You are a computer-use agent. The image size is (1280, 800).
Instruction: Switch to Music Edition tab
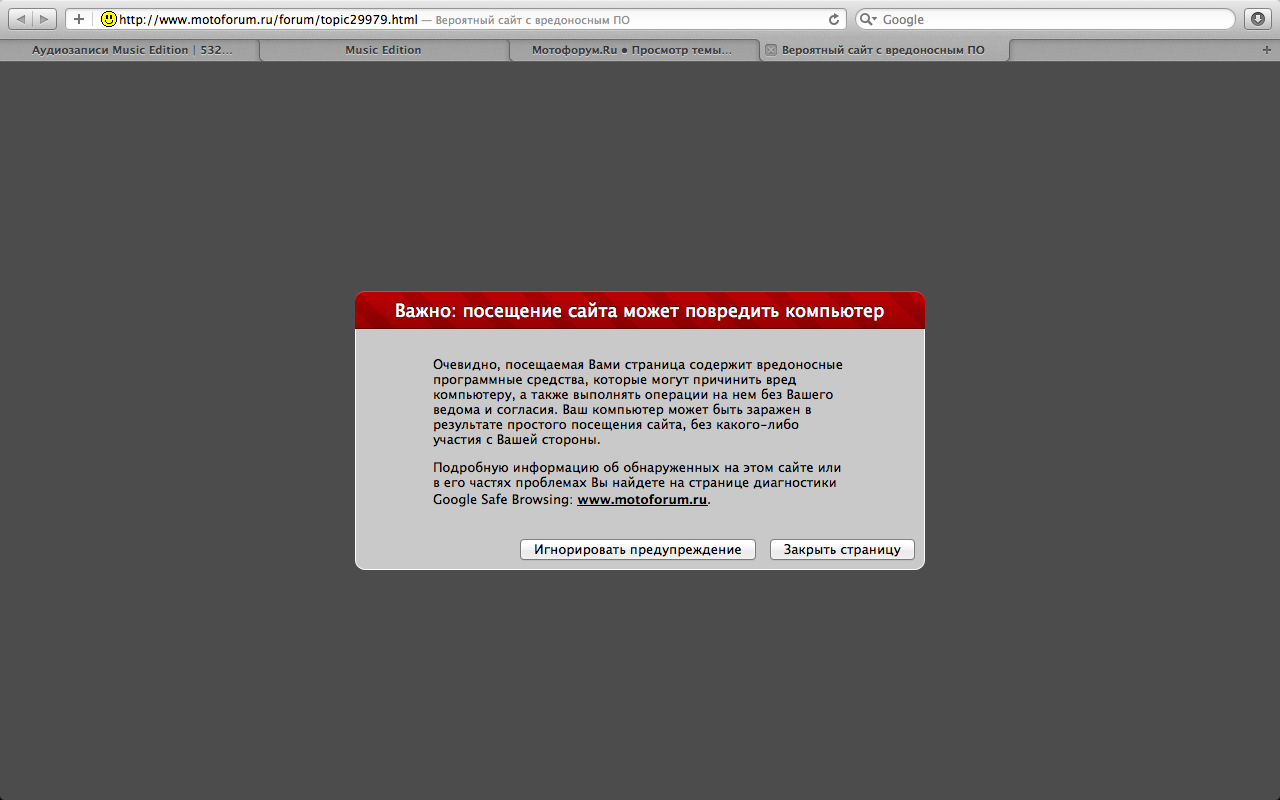(383, 50)
